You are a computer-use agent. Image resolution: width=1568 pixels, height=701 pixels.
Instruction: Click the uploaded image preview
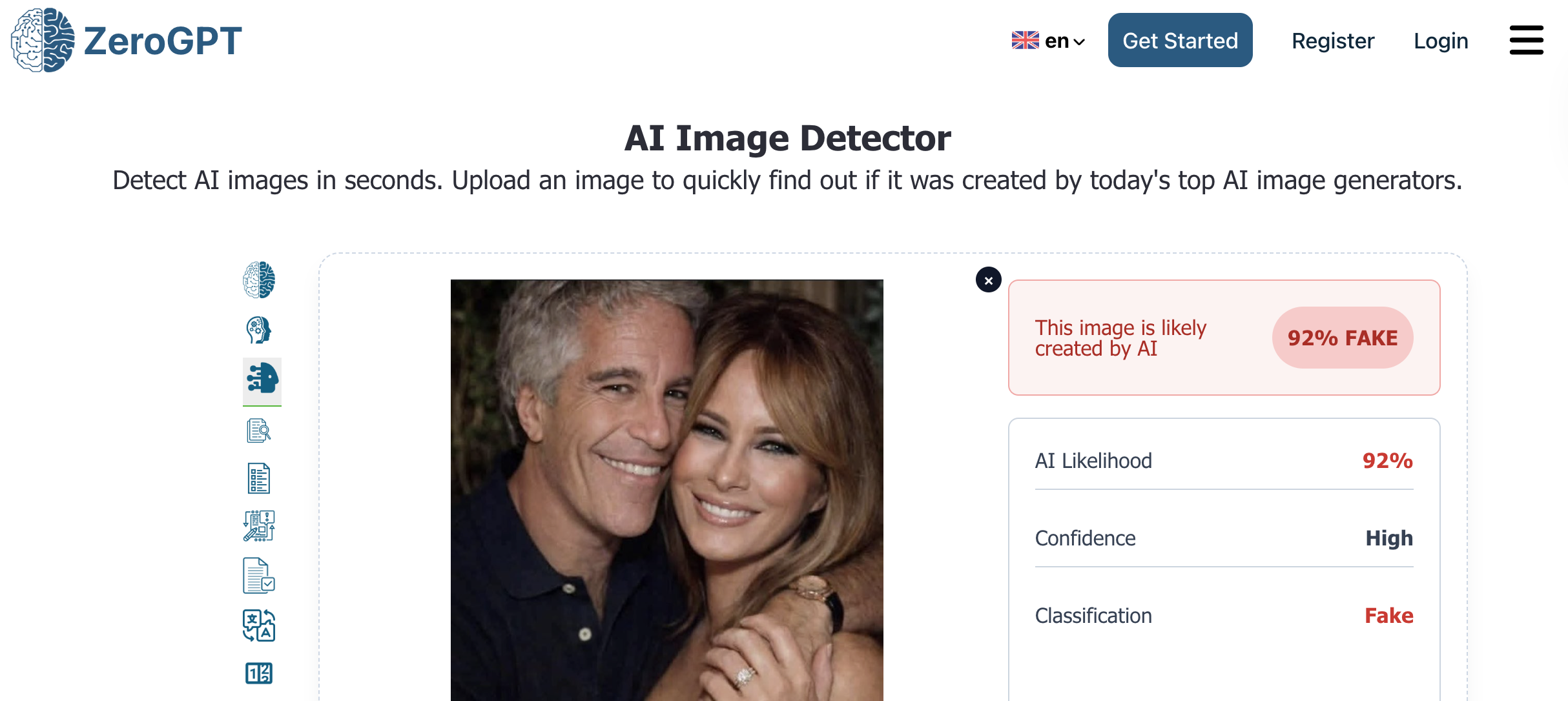[x=666, y=489]
